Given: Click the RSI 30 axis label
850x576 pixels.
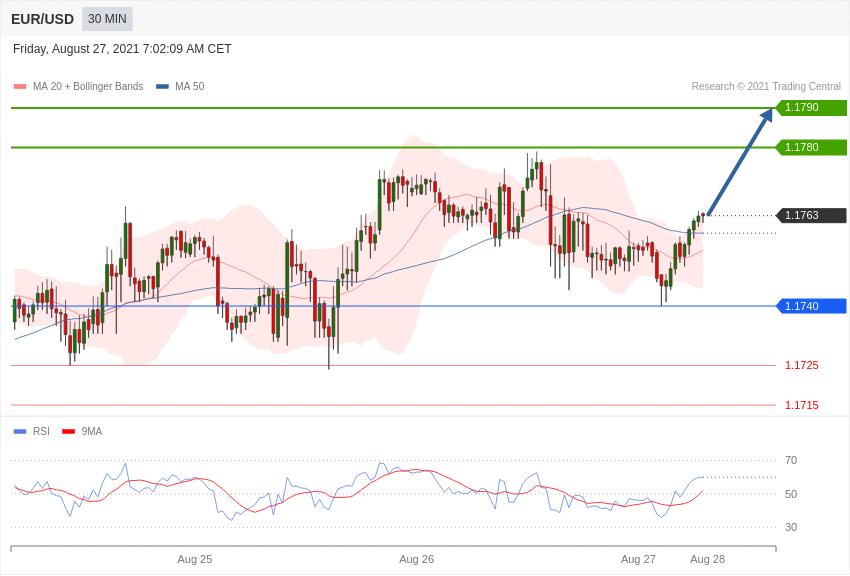Looking at the screenshot, I should pyautogui.click(x=791, y=527).
